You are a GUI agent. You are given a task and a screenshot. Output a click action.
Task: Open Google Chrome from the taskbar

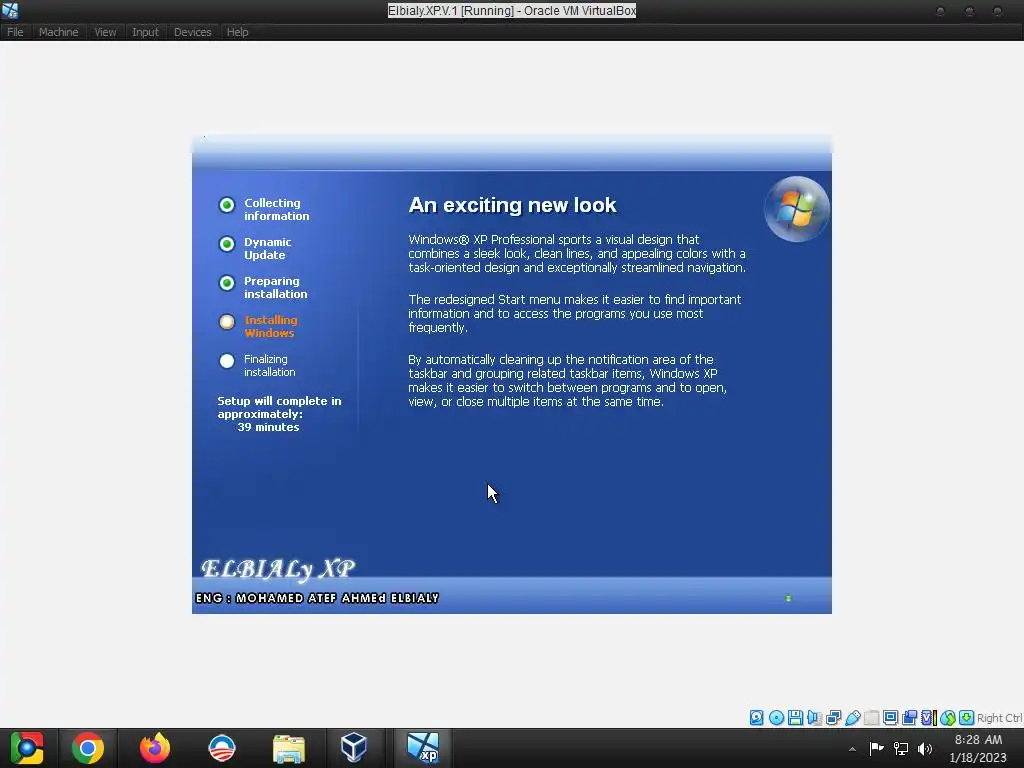tap(88, 748)
